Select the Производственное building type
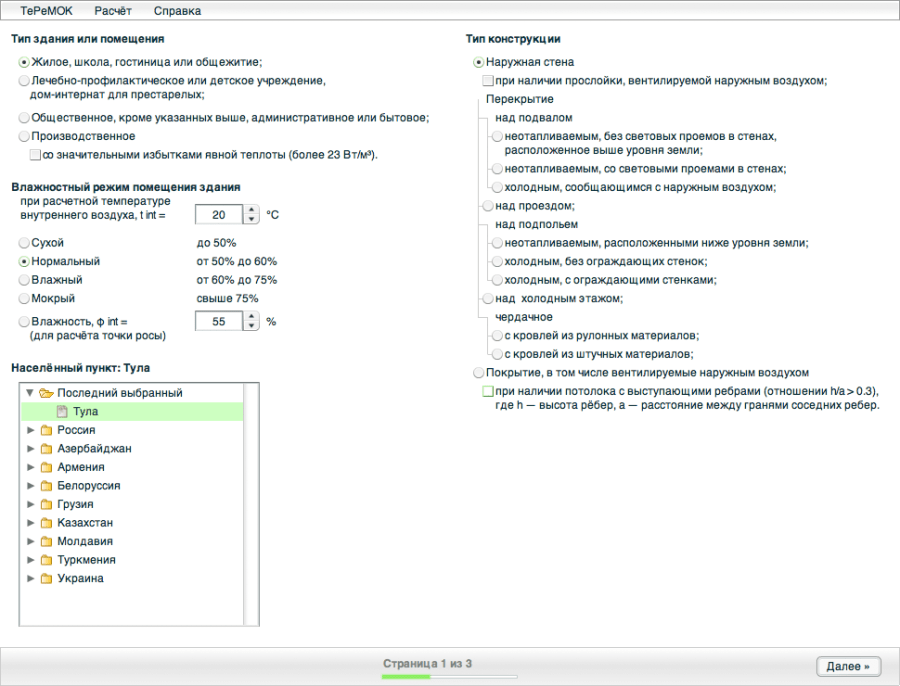Screen dimensions: 900x686 (x=24, y=136)
